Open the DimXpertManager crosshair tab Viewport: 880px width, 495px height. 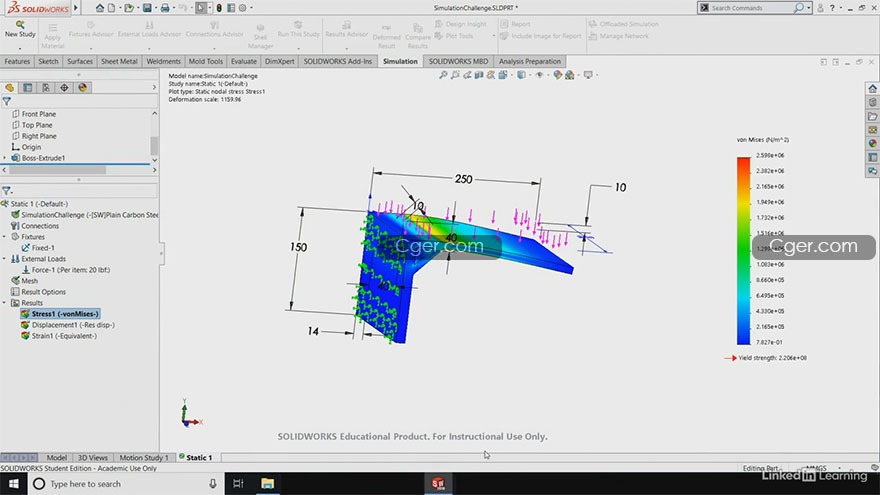pyautogui.click(x=65, y=88)
